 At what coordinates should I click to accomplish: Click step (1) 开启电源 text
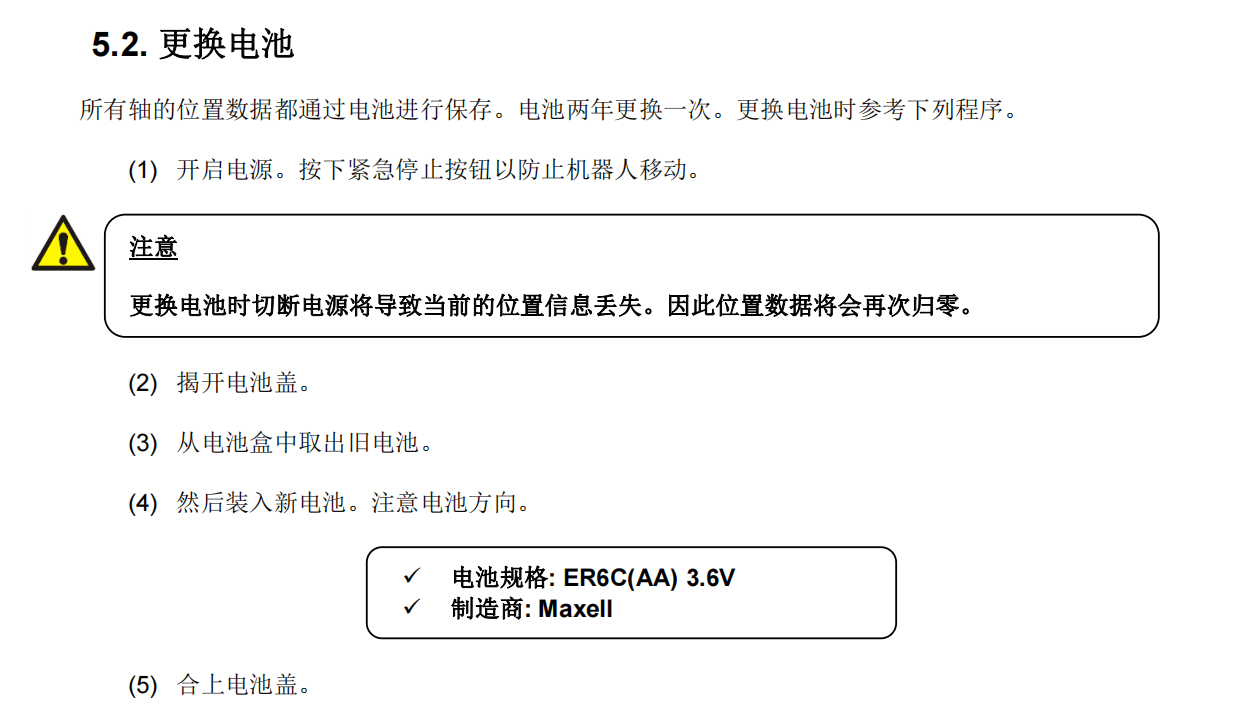click(438, 170)
